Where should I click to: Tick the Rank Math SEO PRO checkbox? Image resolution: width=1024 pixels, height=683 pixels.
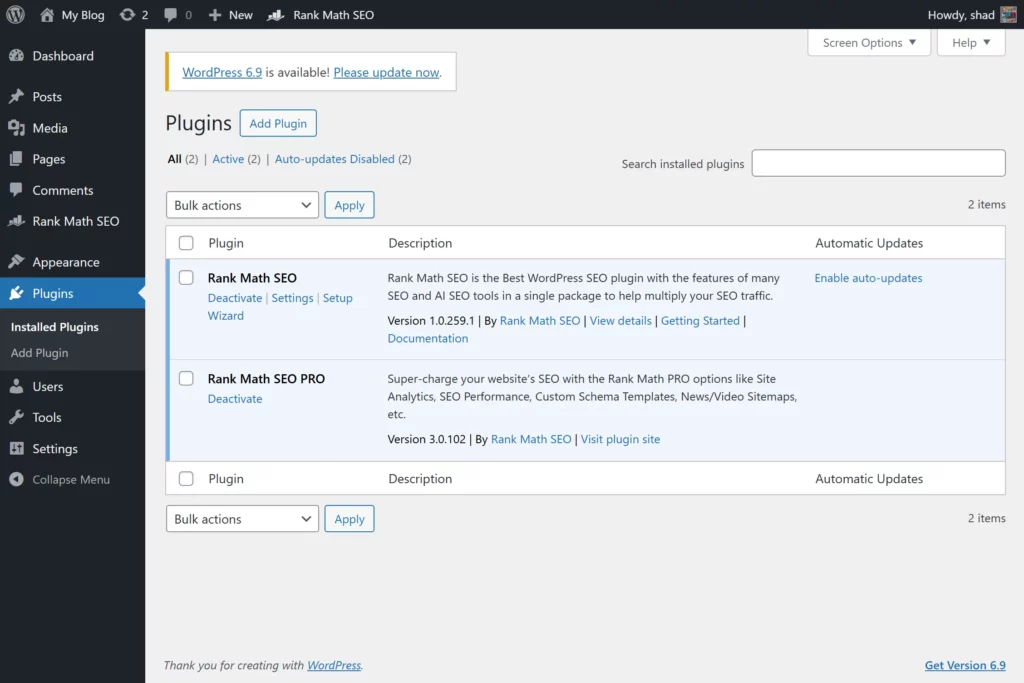coord(186,379)
